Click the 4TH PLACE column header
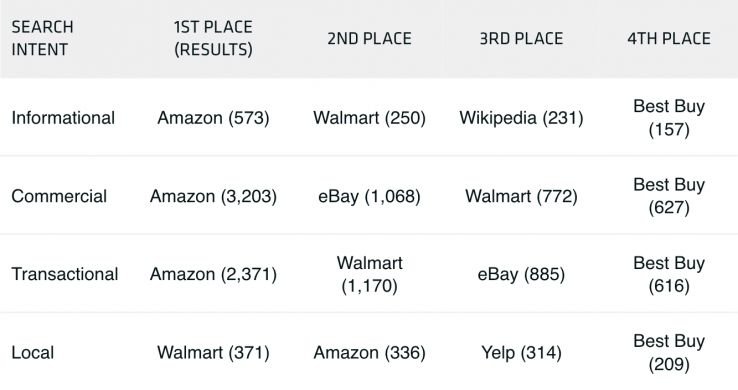This screenshot has width=738, height=390. click(x=669, y=39)
